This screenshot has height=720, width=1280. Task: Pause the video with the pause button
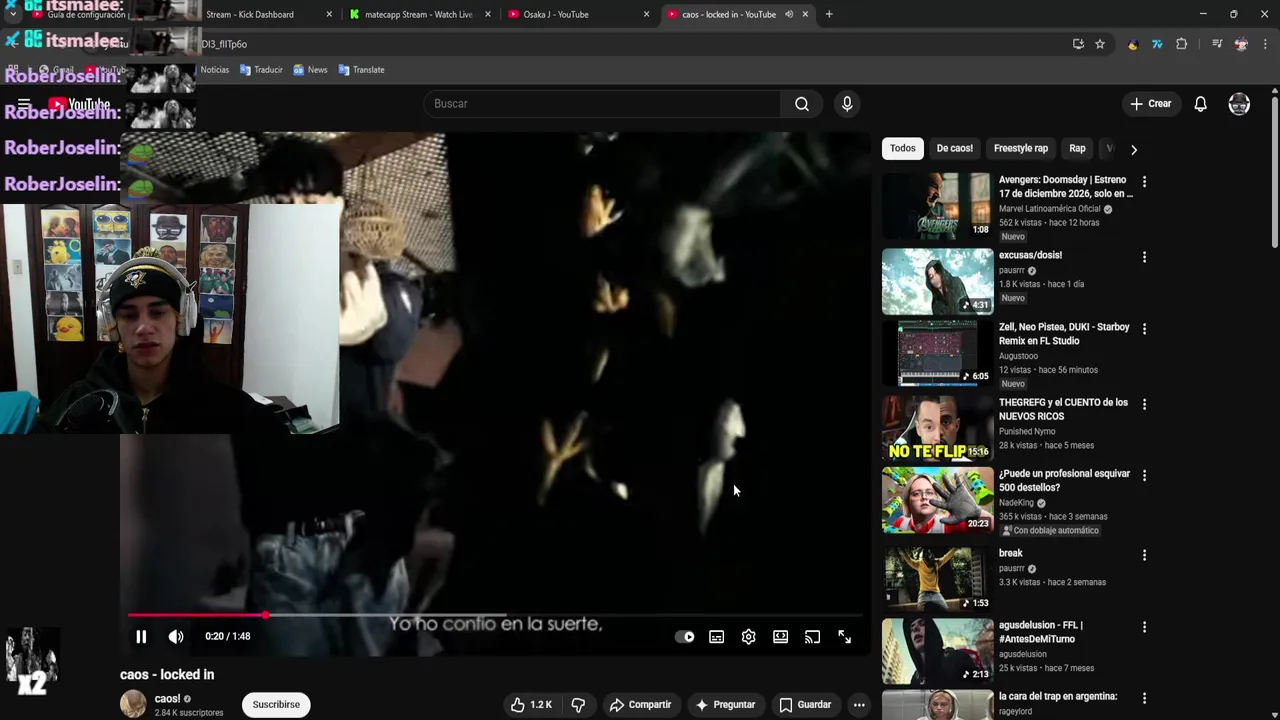pos(141,637)
